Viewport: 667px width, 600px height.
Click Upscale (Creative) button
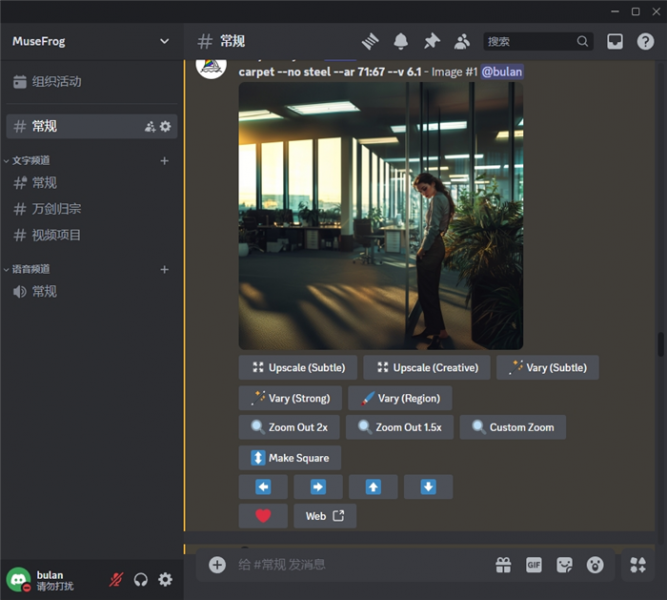coord(427,367)
